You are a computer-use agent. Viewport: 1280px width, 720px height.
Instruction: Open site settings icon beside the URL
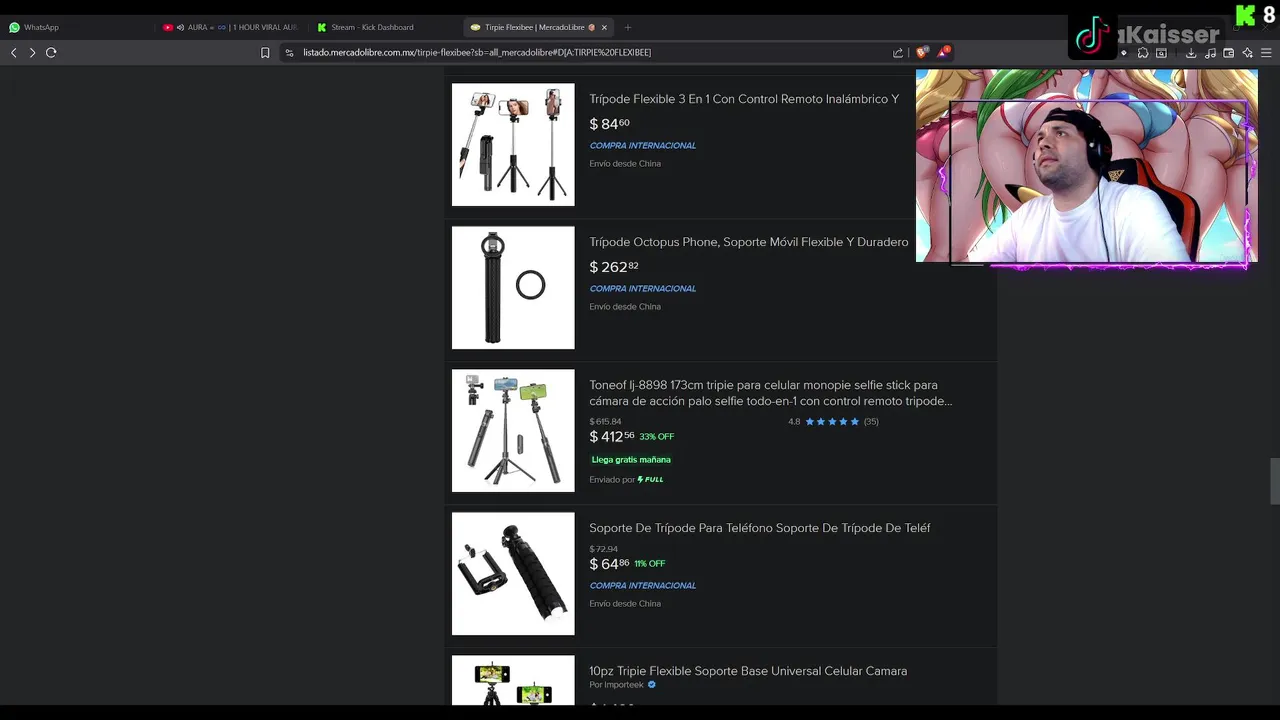click(289, 53)
